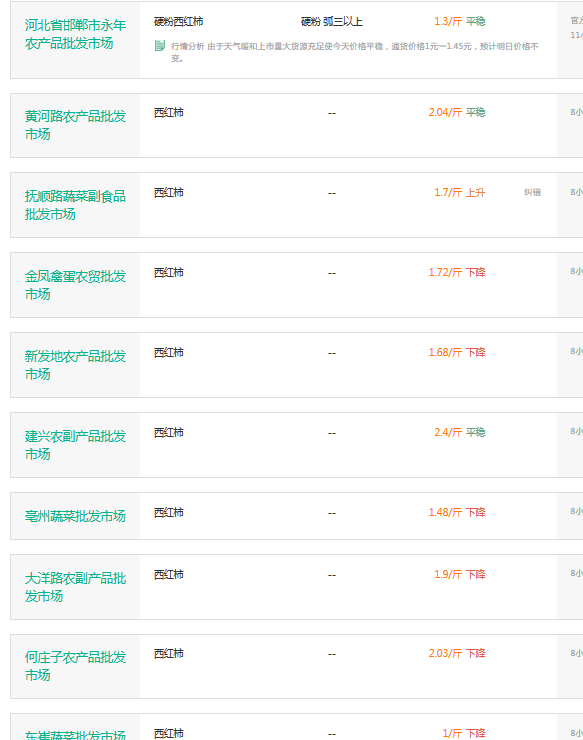Screen dimensions: 583x740
Task: Click the 纠错 error report link
Action: (x=532, y=192)
